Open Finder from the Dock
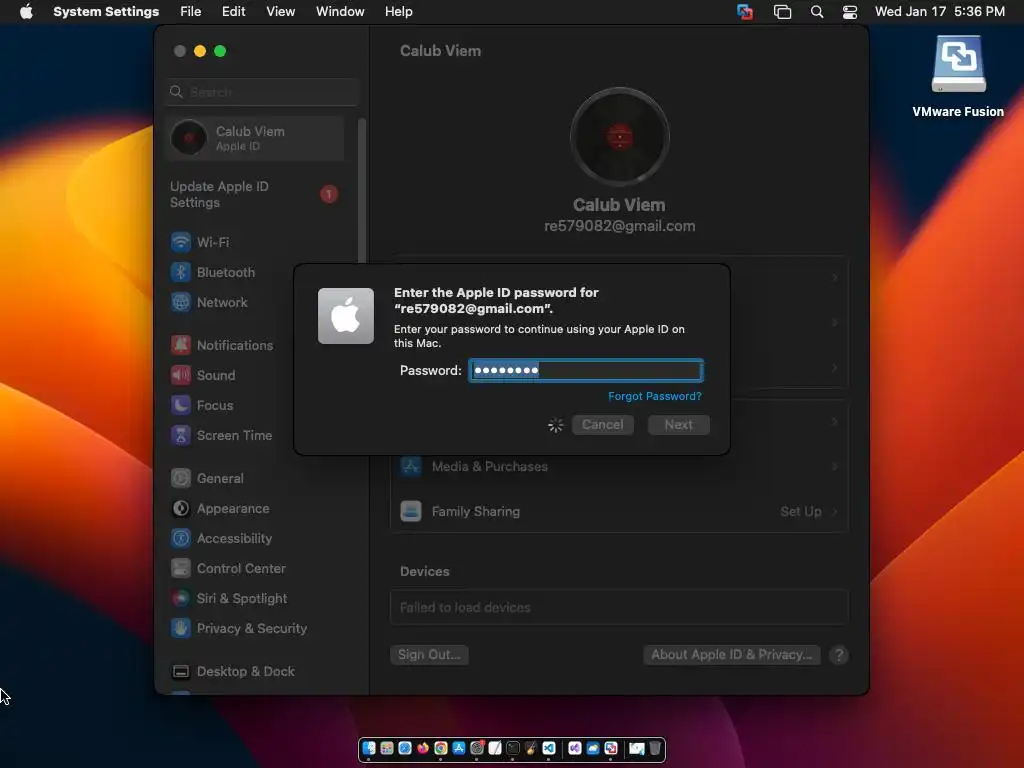This screenshot has width=1024, height=768. [369, 748]
